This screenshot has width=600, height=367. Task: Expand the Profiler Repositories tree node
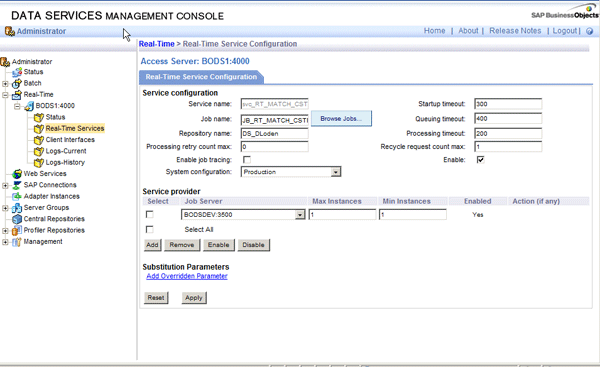5,231
